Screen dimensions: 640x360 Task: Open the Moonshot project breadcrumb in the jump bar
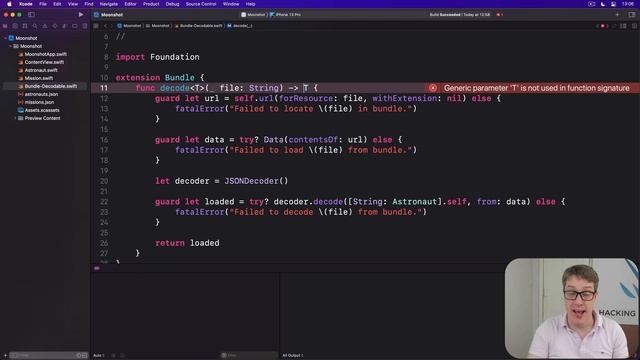coord(129,26)
